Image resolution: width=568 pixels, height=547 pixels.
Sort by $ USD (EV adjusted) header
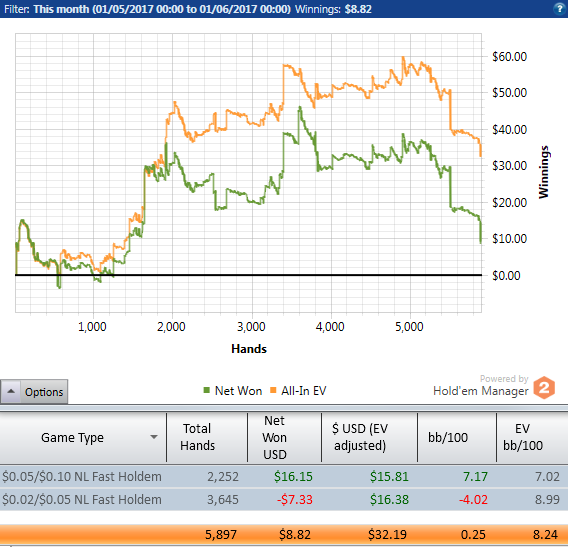pos(360,437)
